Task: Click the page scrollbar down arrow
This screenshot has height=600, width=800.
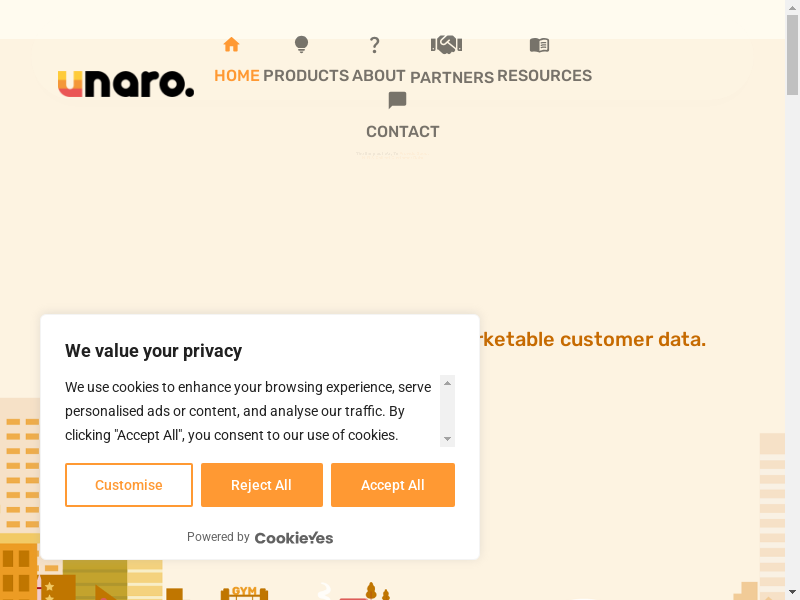Action: [792, 592]
